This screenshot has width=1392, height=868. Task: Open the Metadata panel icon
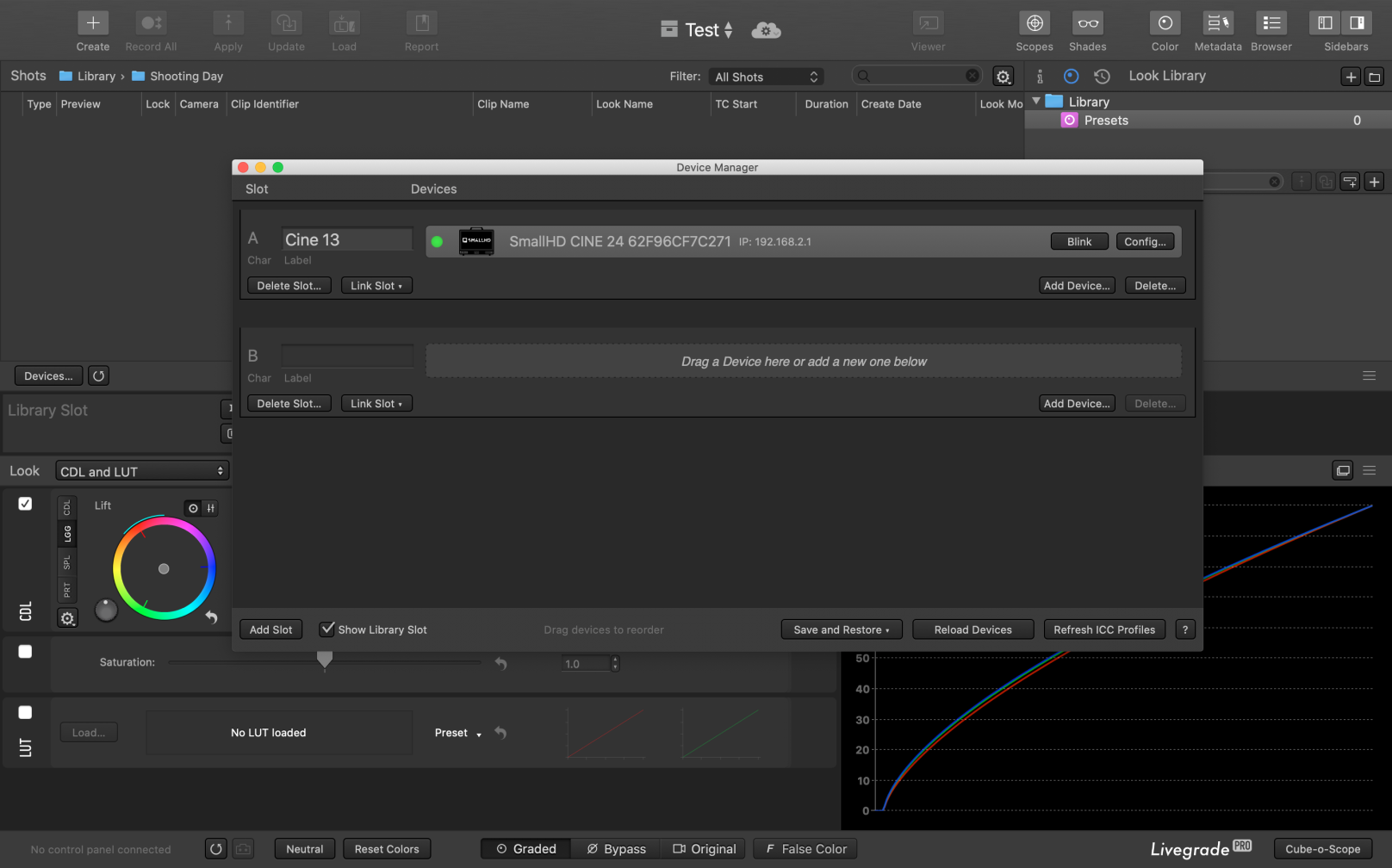(x=1218, y=24)
